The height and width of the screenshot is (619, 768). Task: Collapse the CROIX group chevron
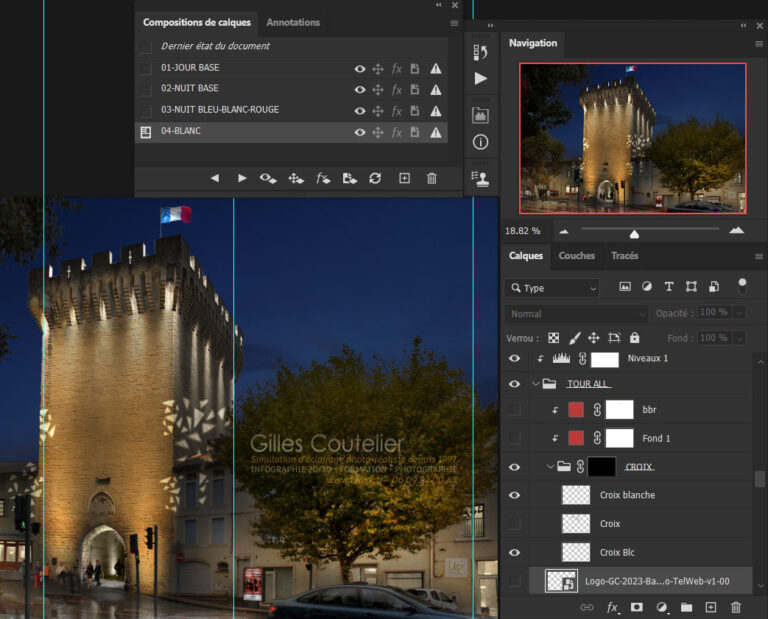point(550,467)
